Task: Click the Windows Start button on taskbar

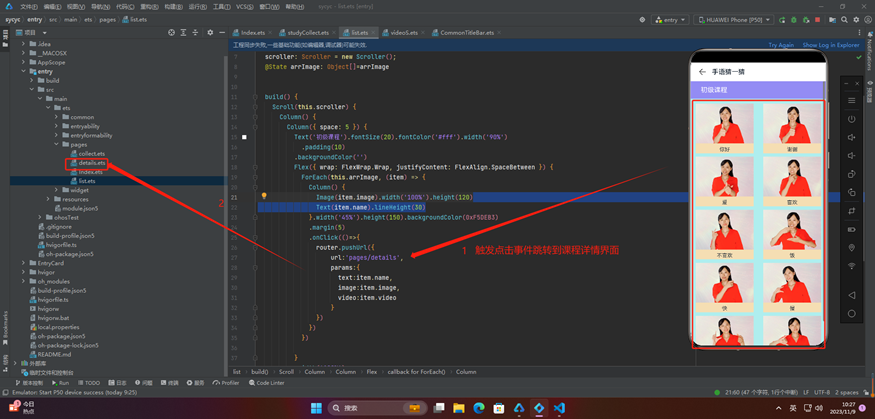Action: (316, 408)
